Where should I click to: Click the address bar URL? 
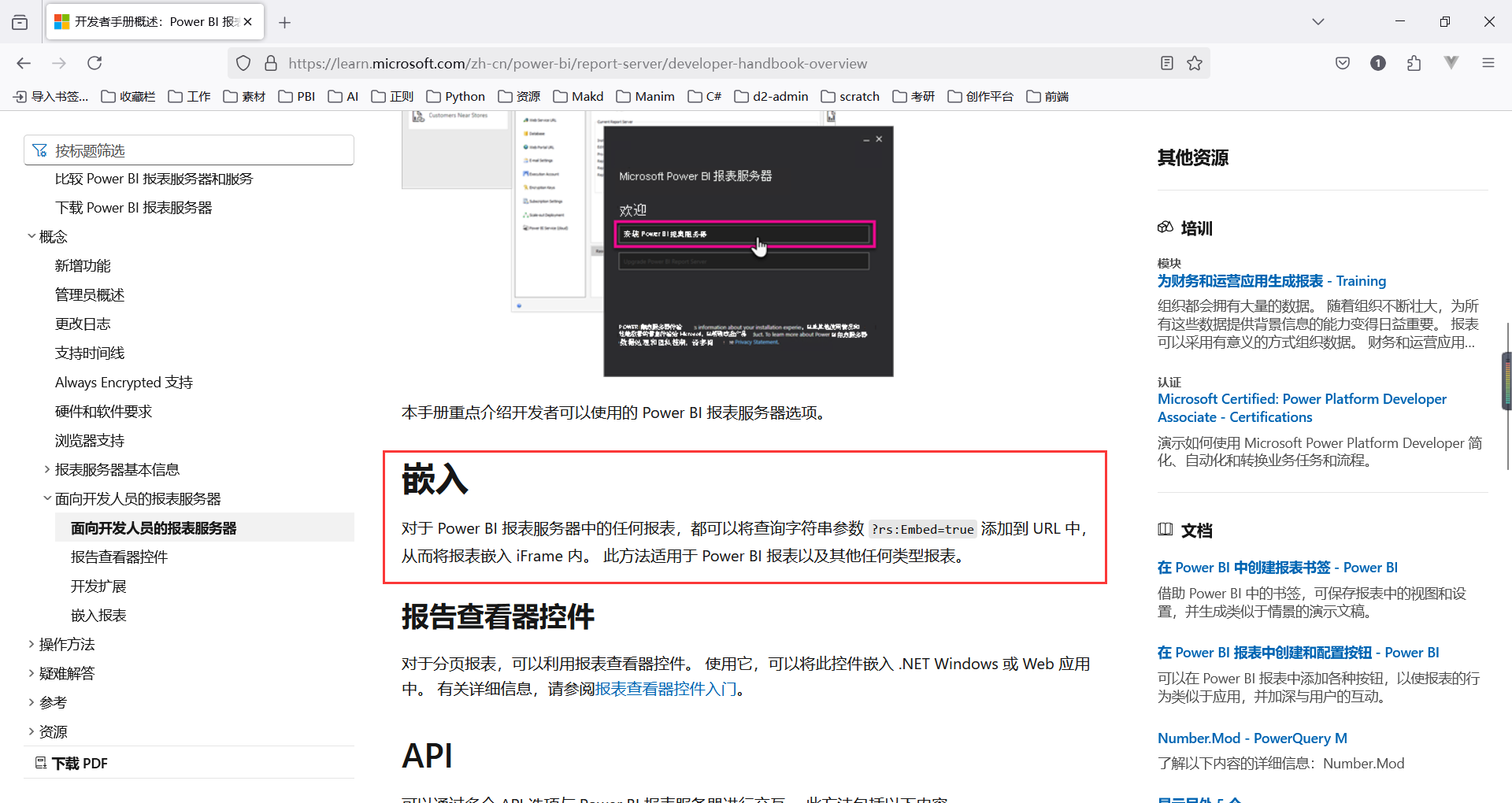coord(577,63)
